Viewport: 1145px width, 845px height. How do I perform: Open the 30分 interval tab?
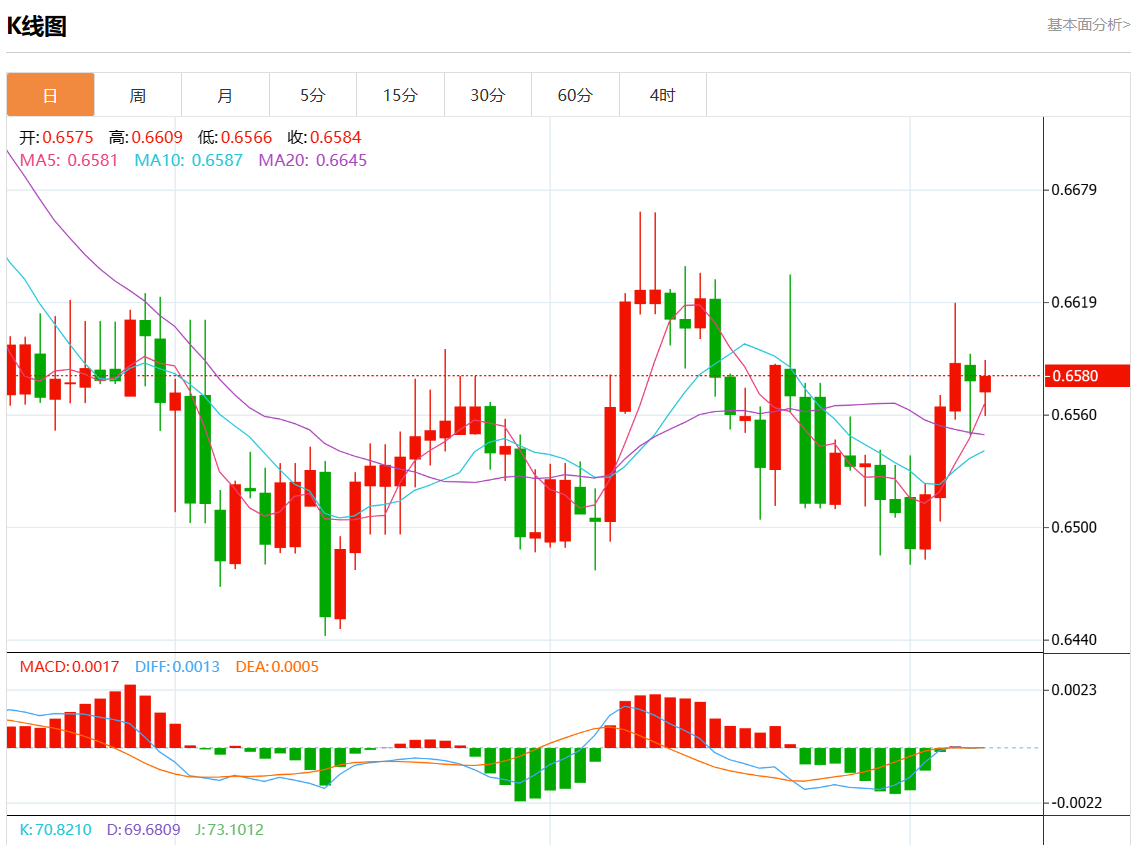pyautogui.click(x=488, y=95)
